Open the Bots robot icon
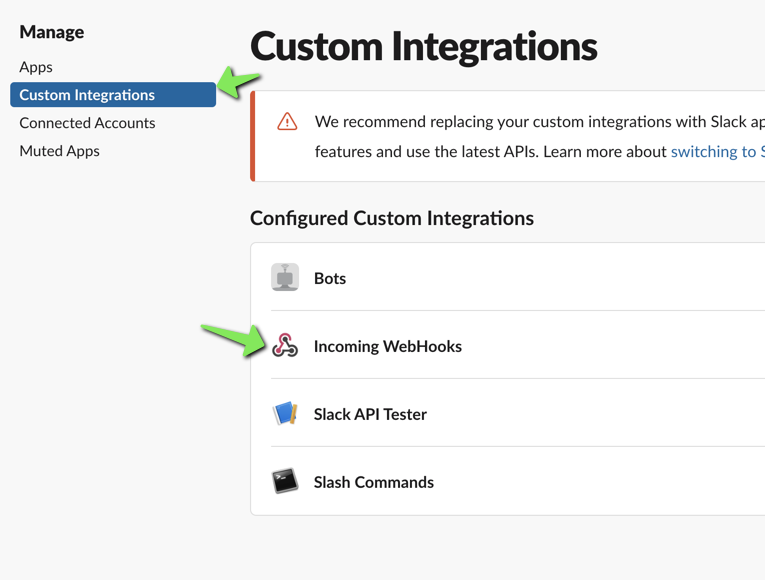Image resolution: width=765 pixels, height=580 pixels. point(285,278)
